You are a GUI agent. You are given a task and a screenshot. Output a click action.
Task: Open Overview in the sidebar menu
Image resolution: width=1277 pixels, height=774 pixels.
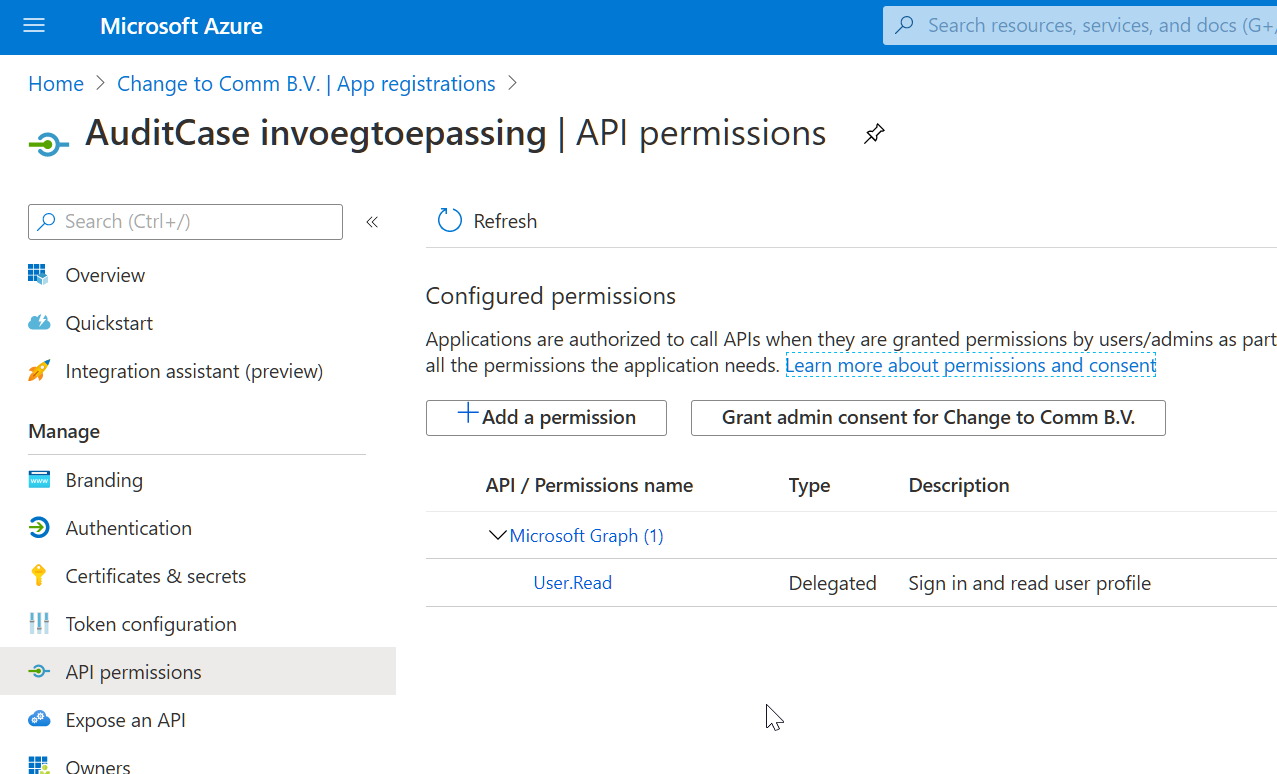(105, 275)
